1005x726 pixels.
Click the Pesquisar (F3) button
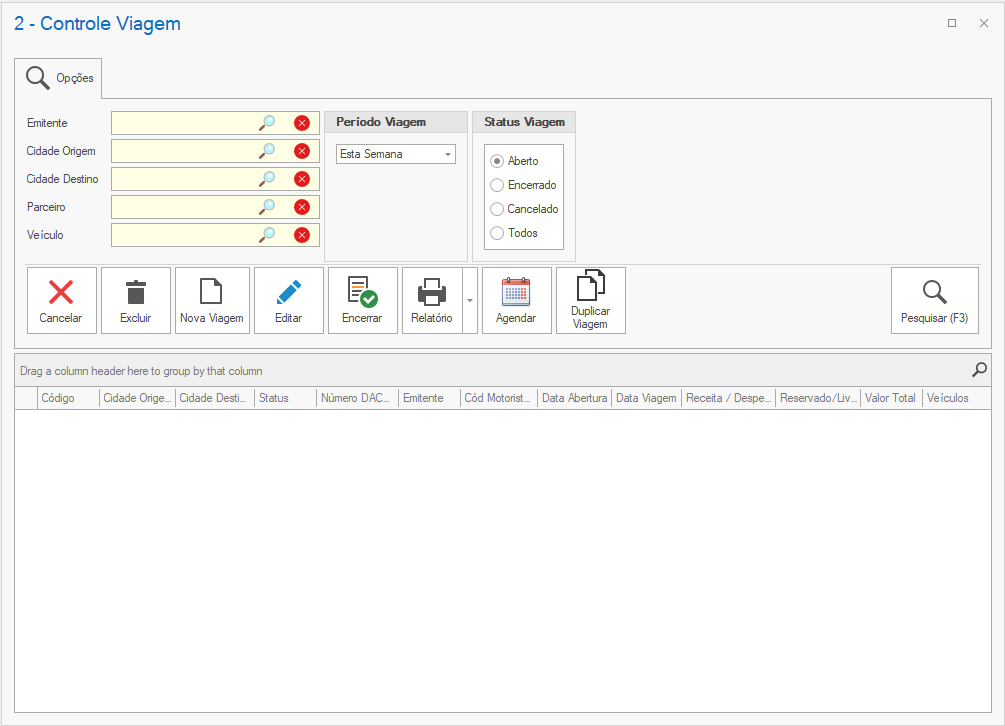point(934,300)
